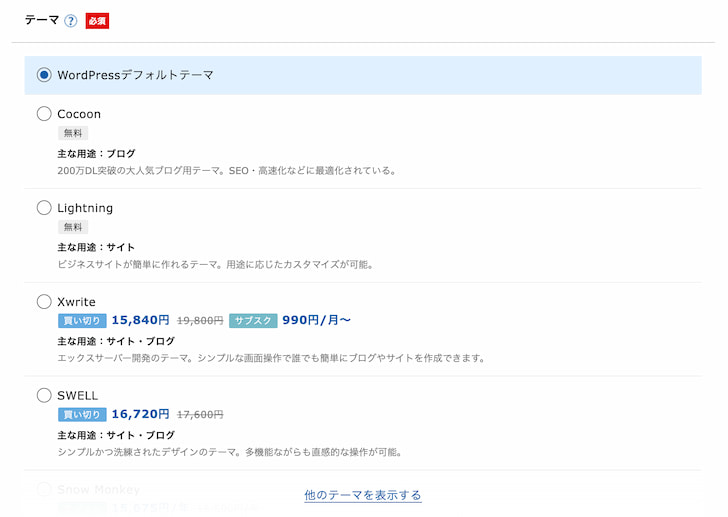Viewport: 728px width, 517px height.
Task: Click the 買い切り badge under Xwrite
Action: click(82, 321)
